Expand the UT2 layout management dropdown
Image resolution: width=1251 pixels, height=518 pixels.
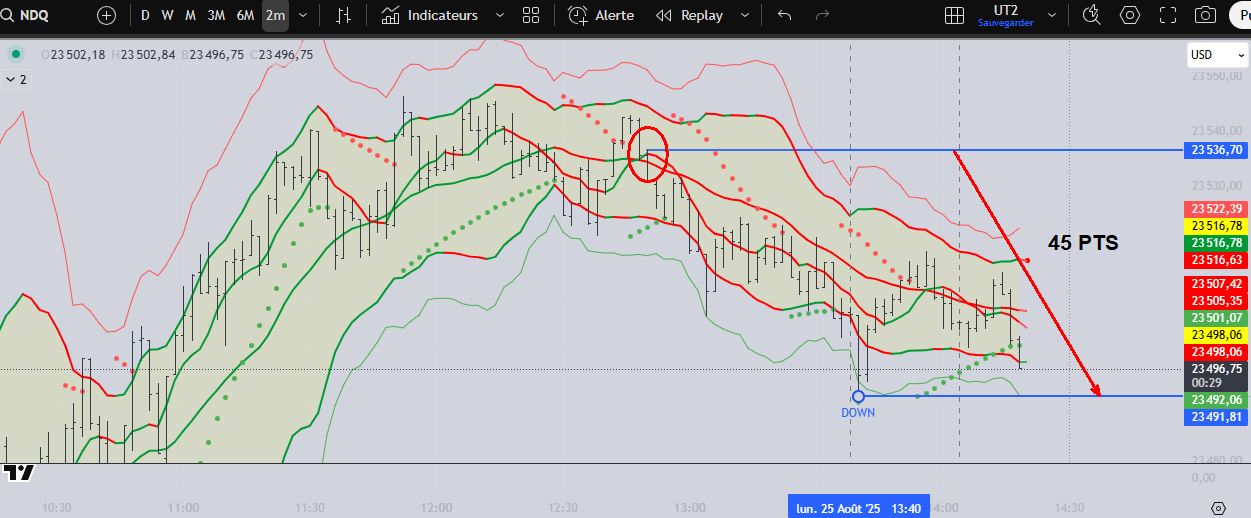point(1052,15)
